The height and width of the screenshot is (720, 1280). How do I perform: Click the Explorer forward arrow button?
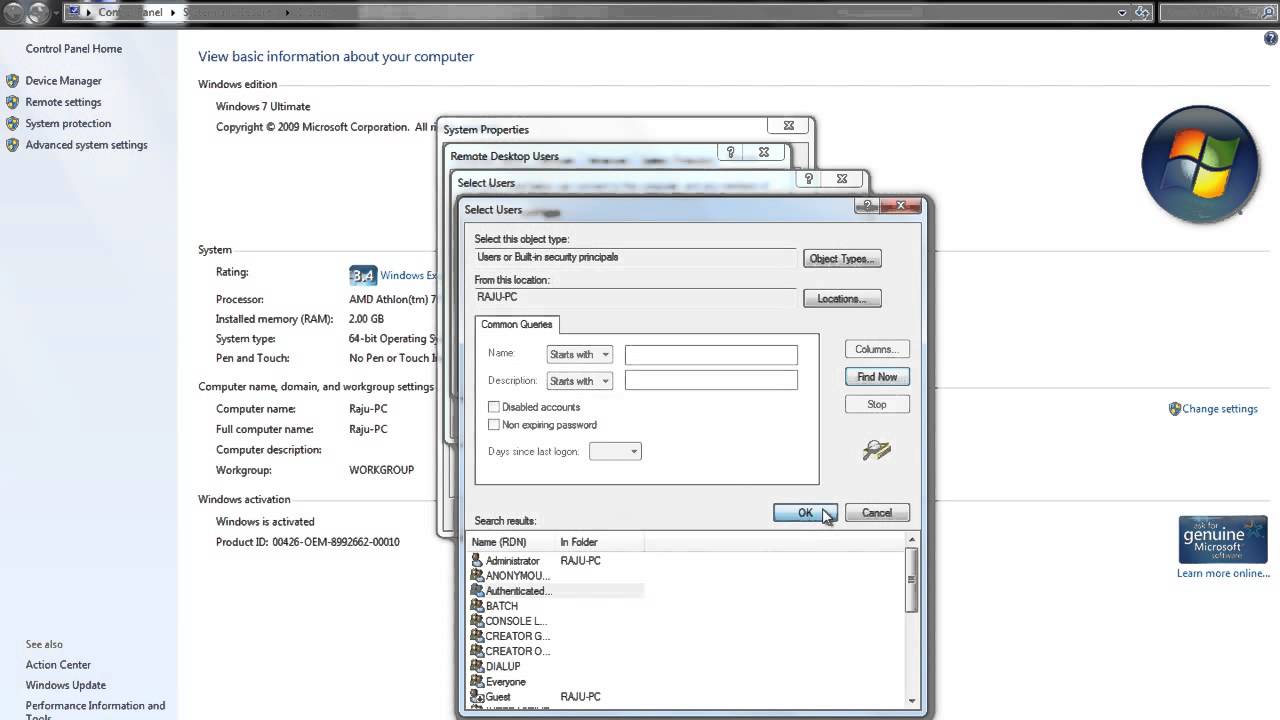click(38, 13)
